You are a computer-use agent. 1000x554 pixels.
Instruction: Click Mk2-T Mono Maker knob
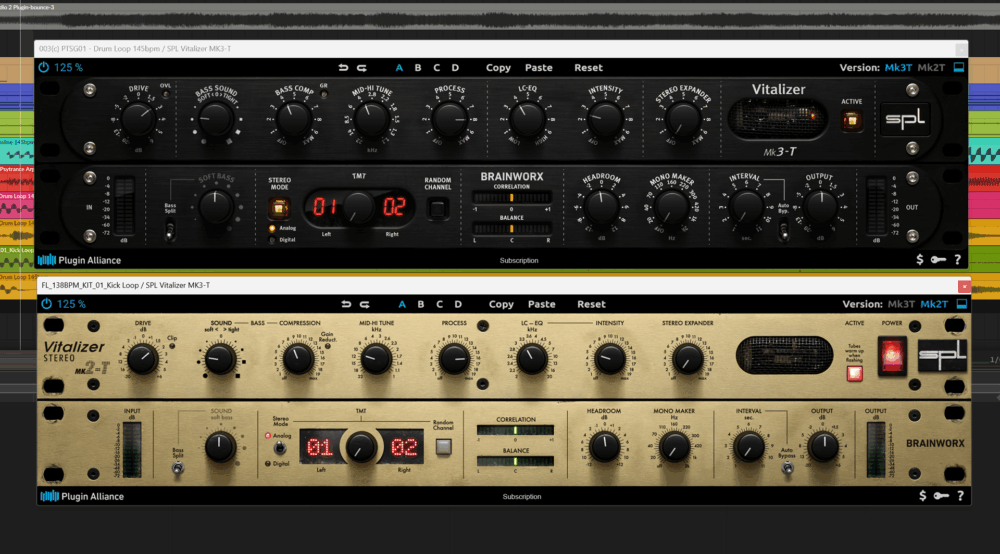(x=673, y=448)
